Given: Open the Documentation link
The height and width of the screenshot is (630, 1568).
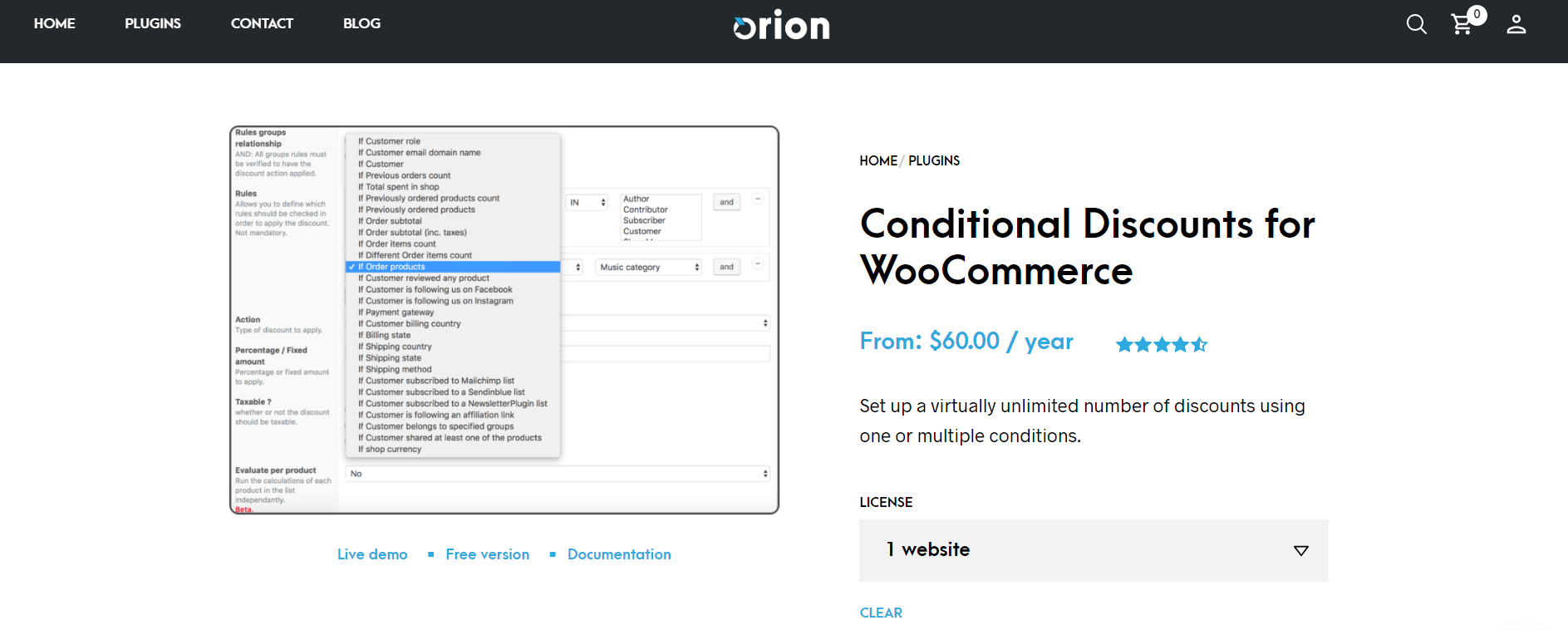Looking at the screenshot, I should [x=619, y=554].
